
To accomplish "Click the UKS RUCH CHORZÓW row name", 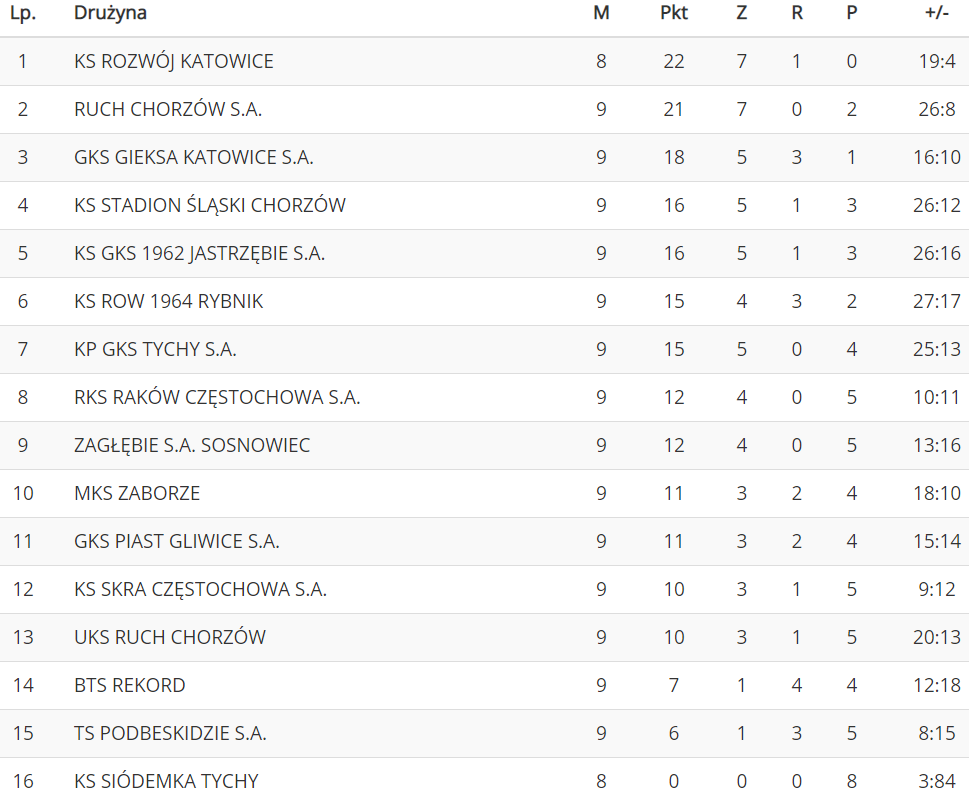I will click(x=170, y=637).
